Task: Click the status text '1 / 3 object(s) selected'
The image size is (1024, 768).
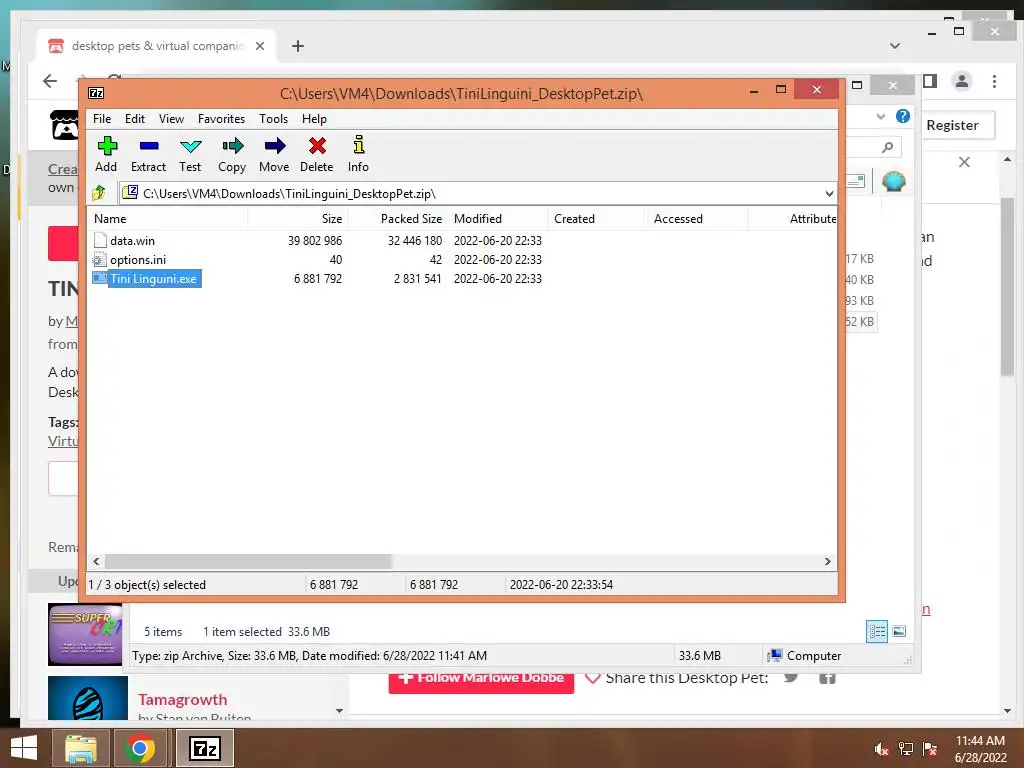Action: (147, 584)
